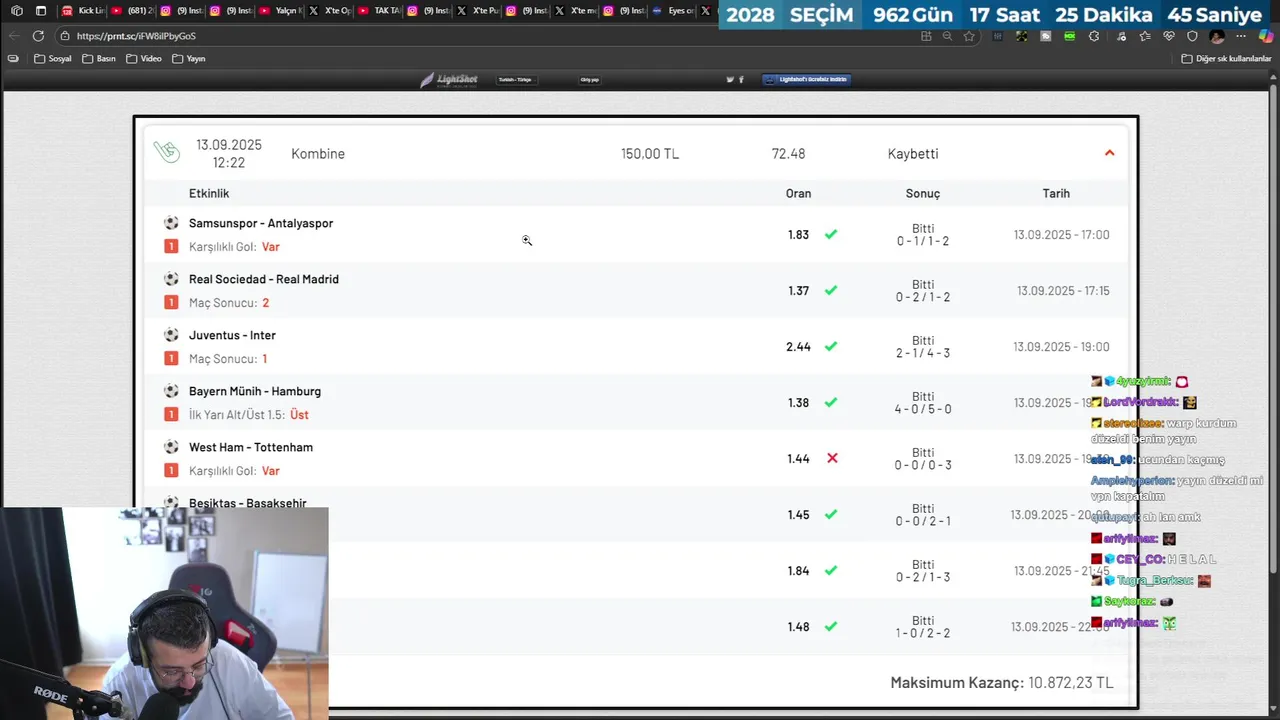Viewport: 1280px width, 720px height.
Task: Click the streamer webcam overlay
Action: (164, 613)
